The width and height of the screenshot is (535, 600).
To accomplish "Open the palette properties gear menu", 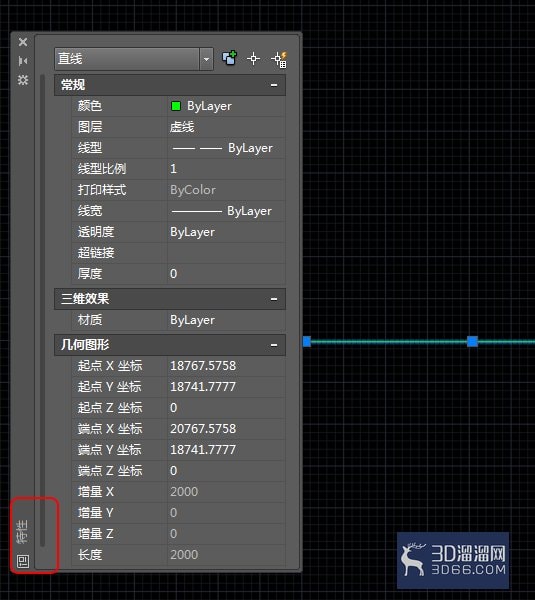I will [23, 80].
